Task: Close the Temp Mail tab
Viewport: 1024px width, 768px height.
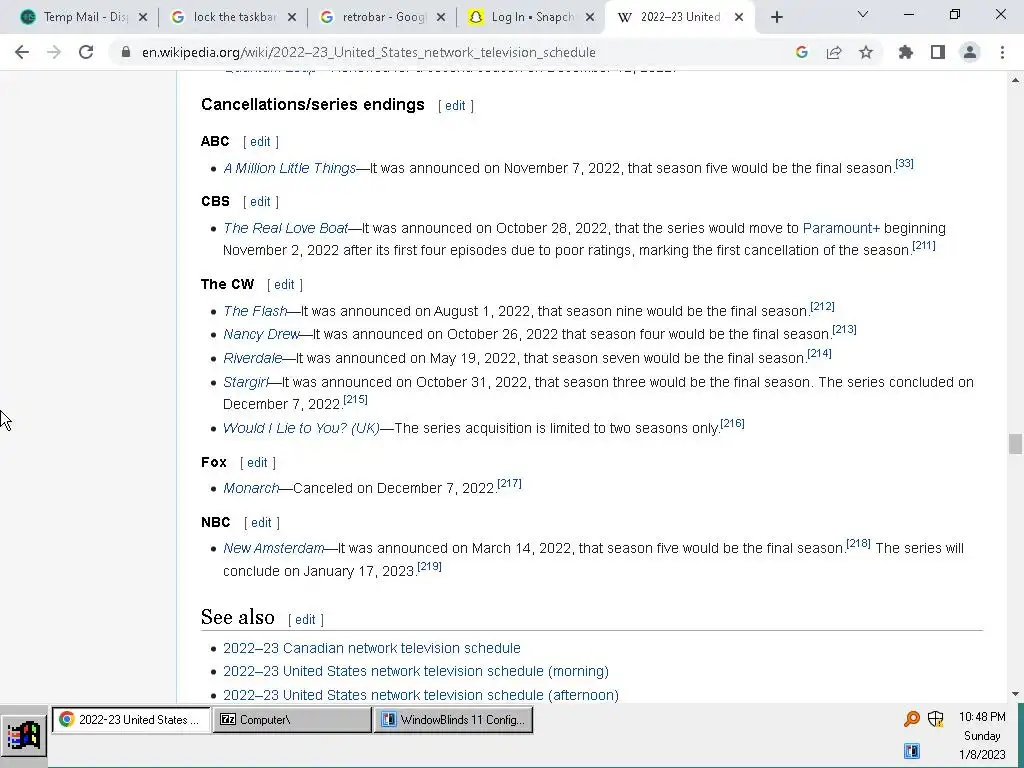Action: pyautogui.click(x=143, y=18)
